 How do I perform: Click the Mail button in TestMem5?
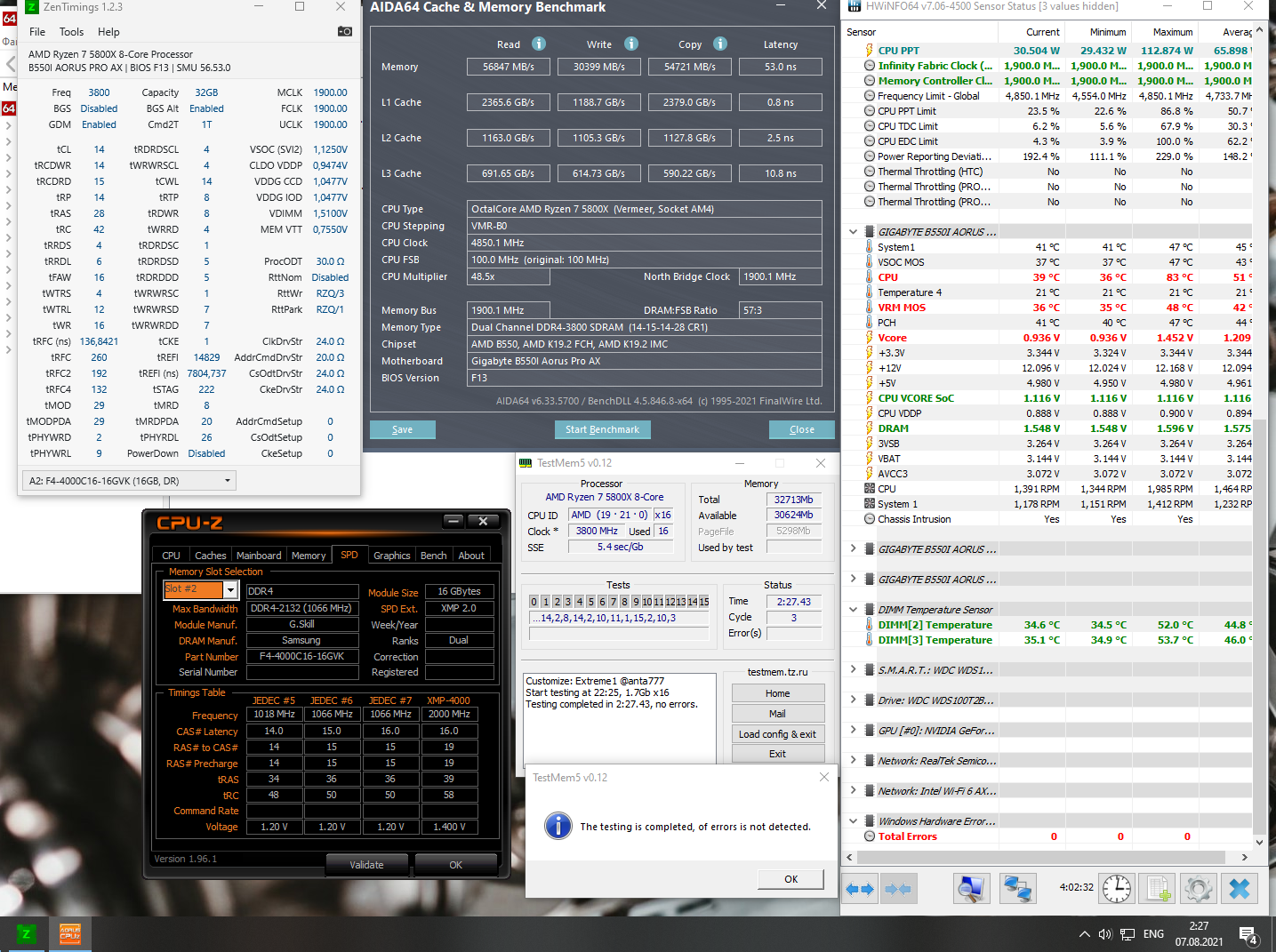tap(778, 714)
